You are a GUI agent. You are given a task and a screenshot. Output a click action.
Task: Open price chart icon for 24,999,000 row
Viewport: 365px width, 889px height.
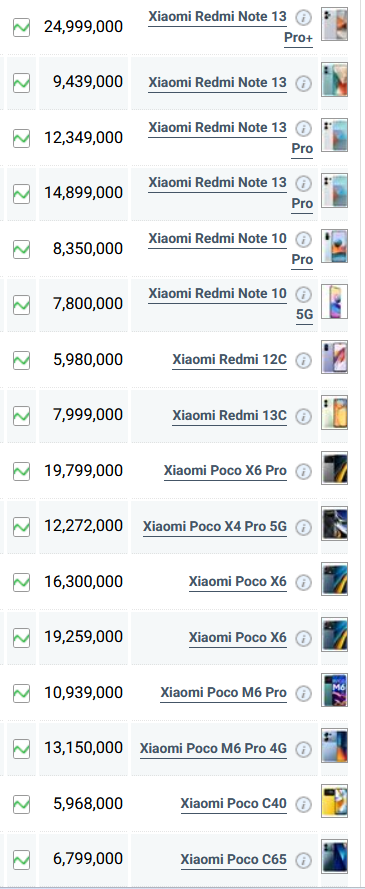pos(22,27)
